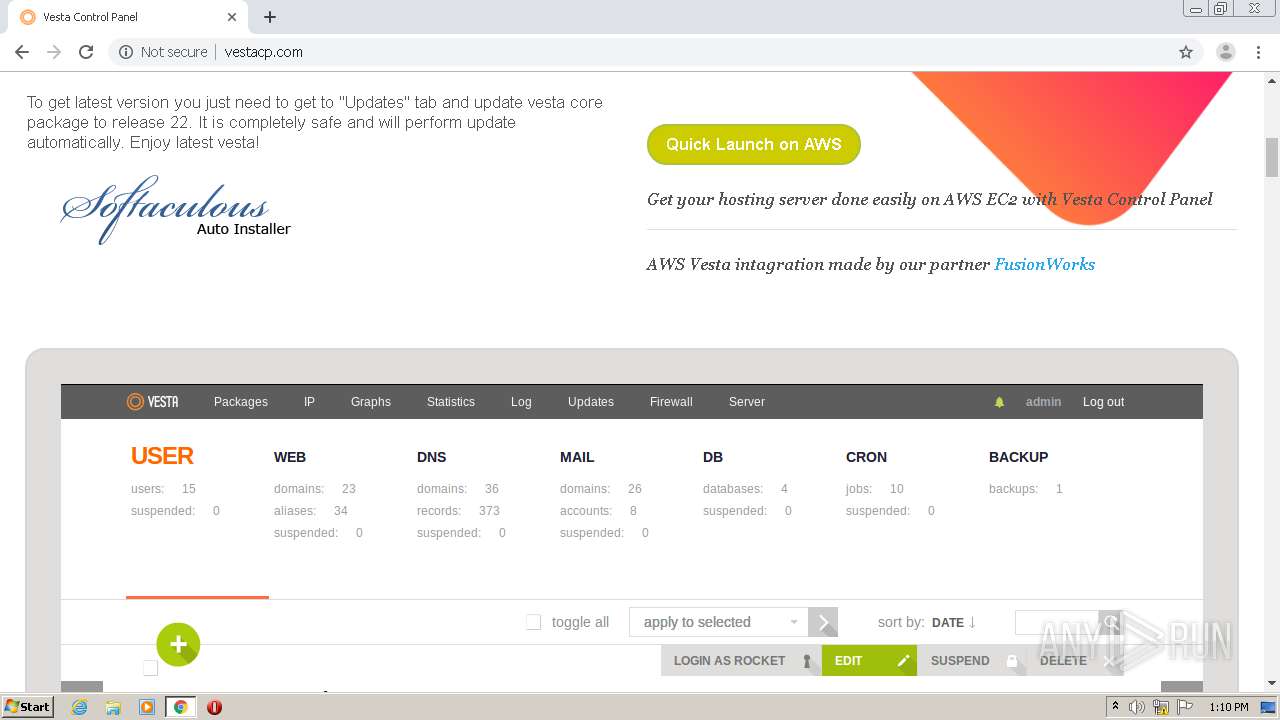The image size is (1280, 720).
Task: Click the page vertical scrollbar thumb
Action: 1272,156
